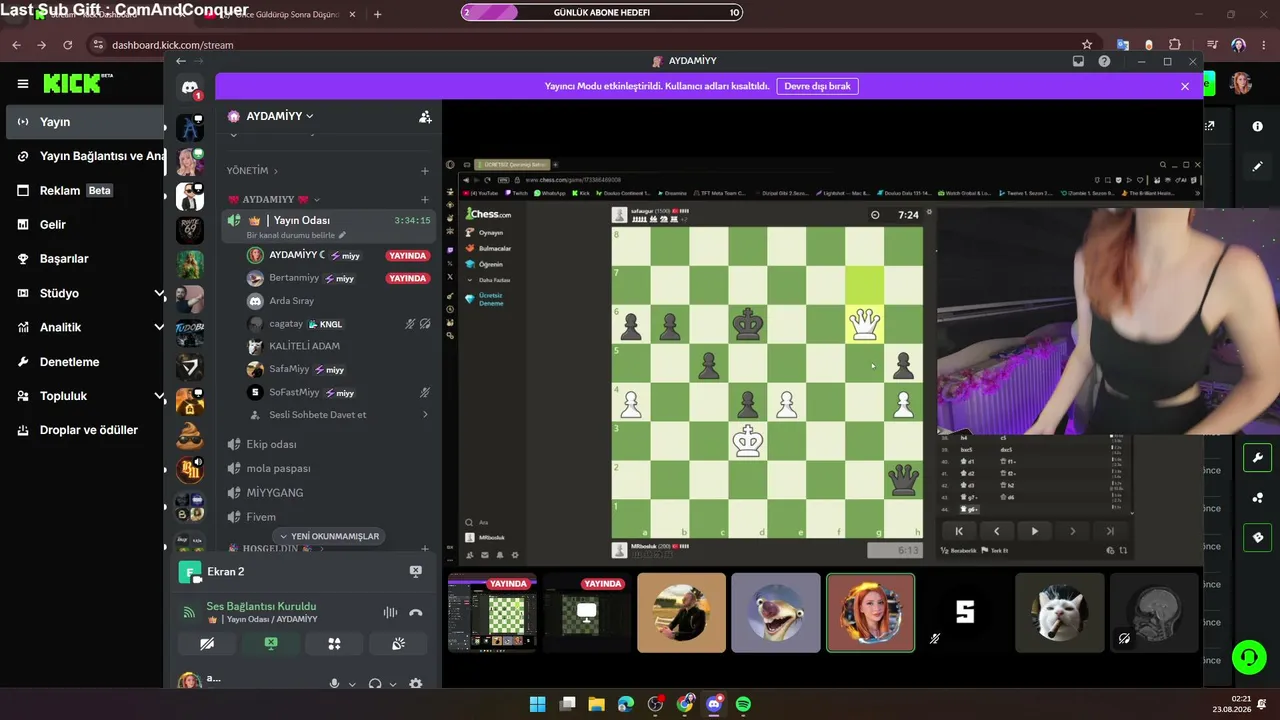Open Windows Start menu
Screen dimensions: 1280x720
tap(537, 704)
